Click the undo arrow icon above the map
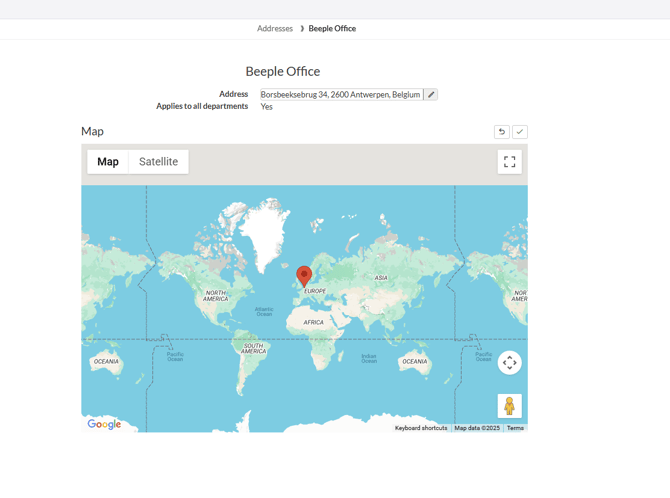This screenshot has height=498, width=670. [x=502, y=132]
